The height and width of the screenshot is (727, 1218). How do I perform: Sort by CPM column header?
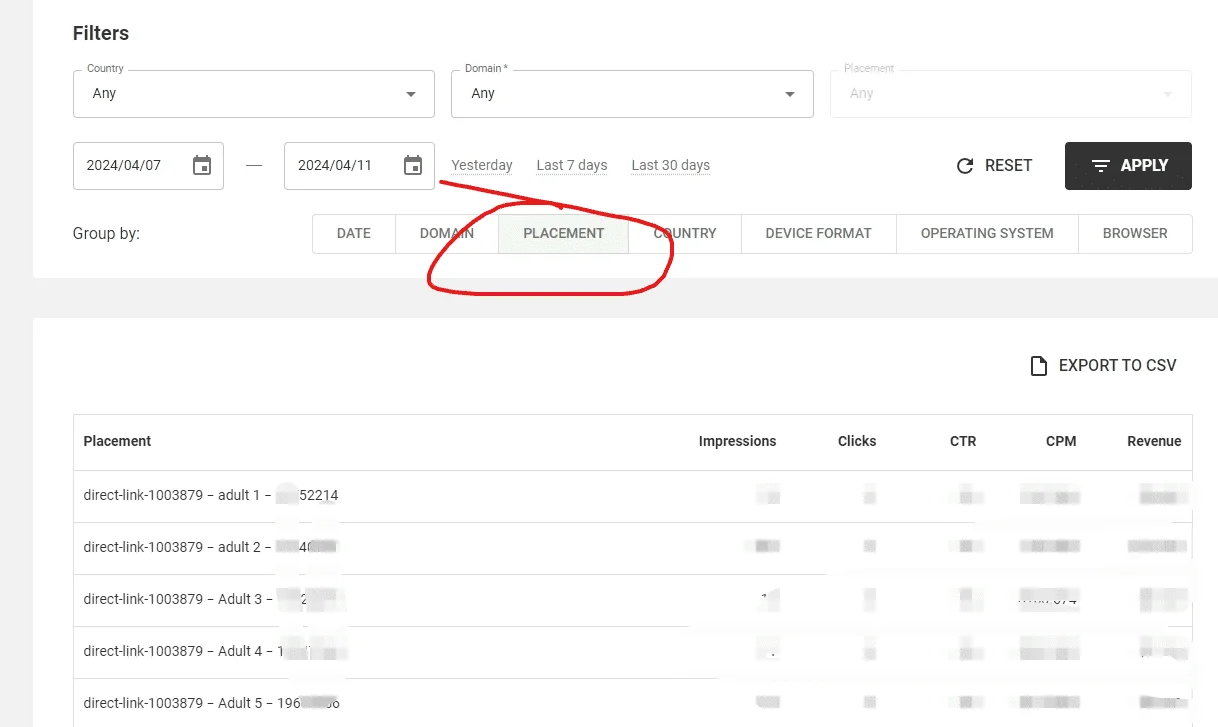point(1061,441)
